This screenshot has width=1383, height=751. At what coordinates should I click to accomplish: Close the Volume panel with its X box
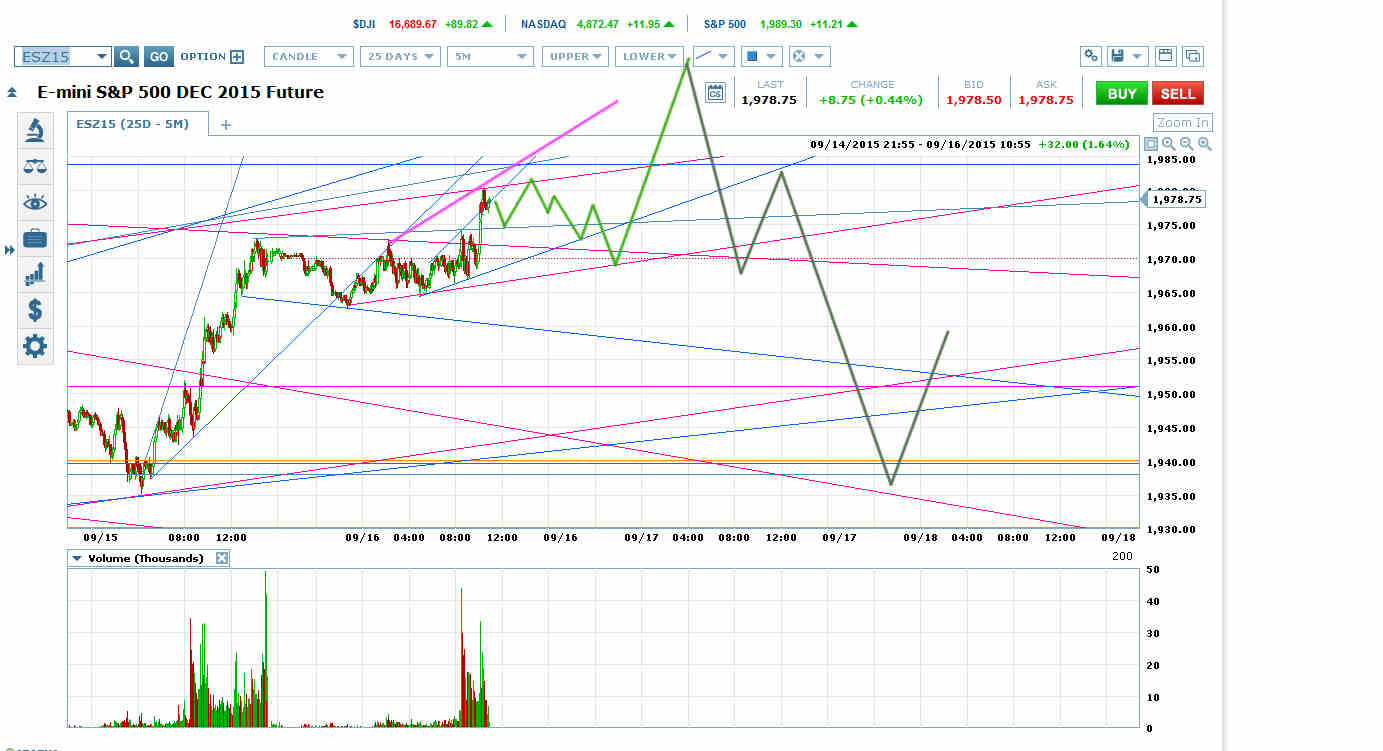[x=222, y=558]
